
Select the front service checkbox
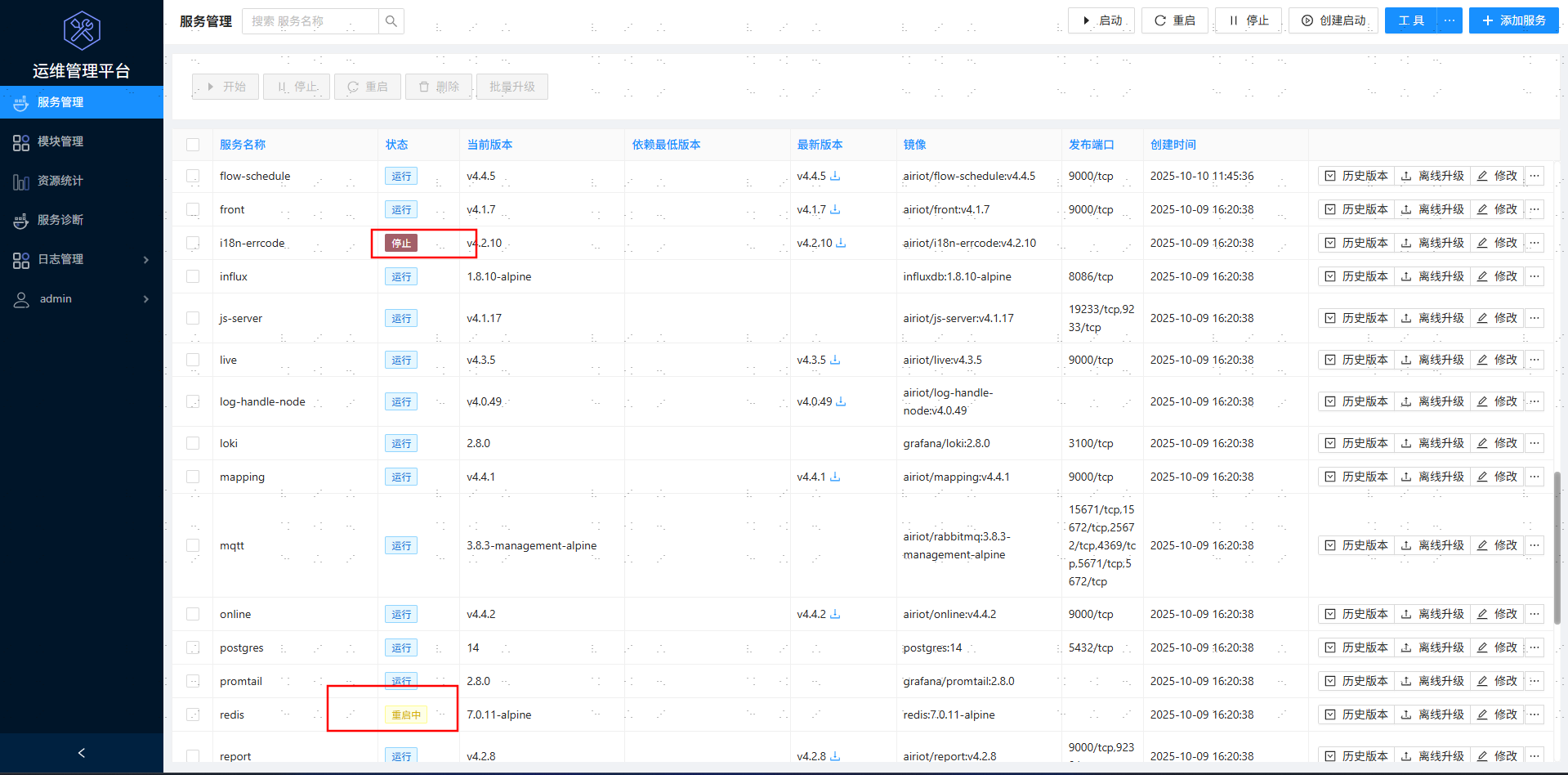(x=193, y=209)
